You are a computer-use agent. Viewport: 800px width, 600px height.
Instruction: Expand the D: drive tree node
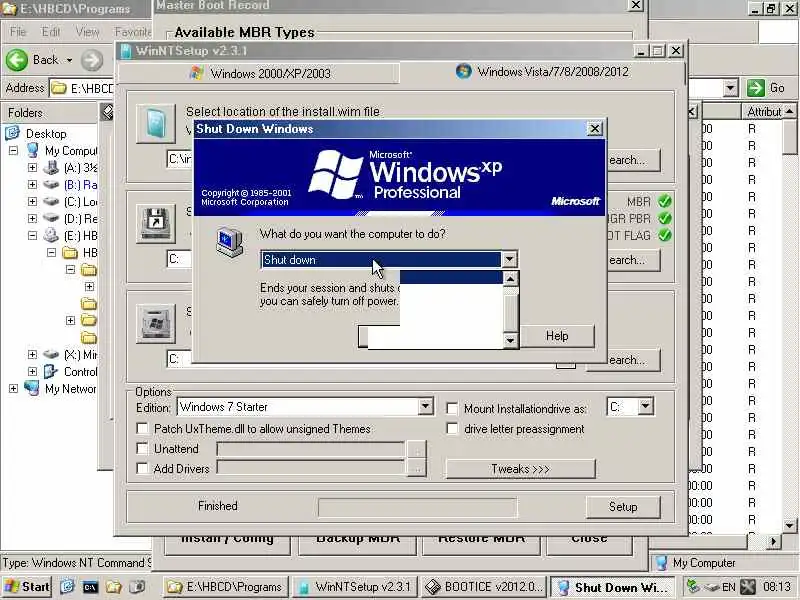click(x=32, y=218)
